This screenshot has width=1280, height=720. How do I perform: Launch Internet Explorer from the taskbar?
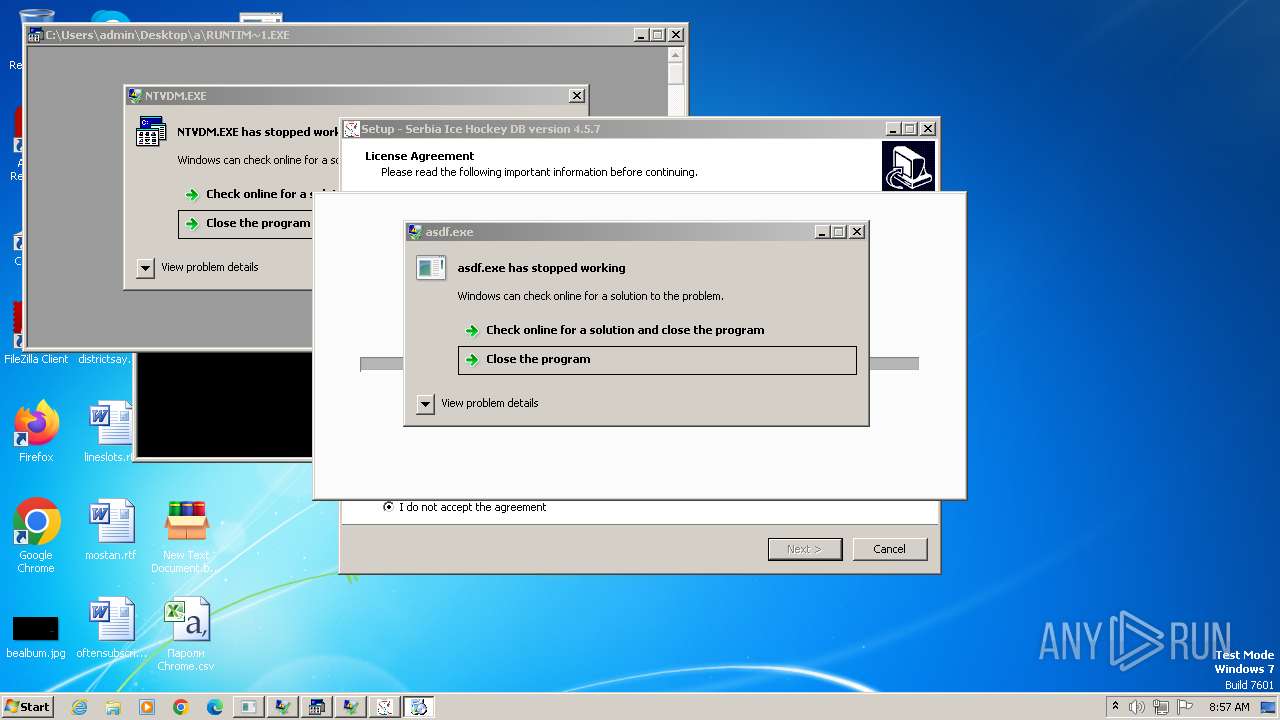point(79,707)
